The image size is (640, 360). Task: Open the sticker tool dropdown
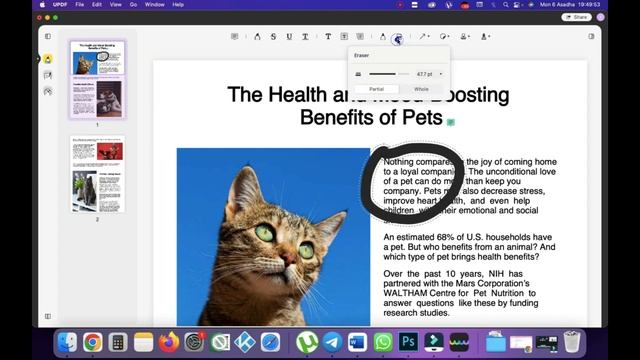point(444,36)
